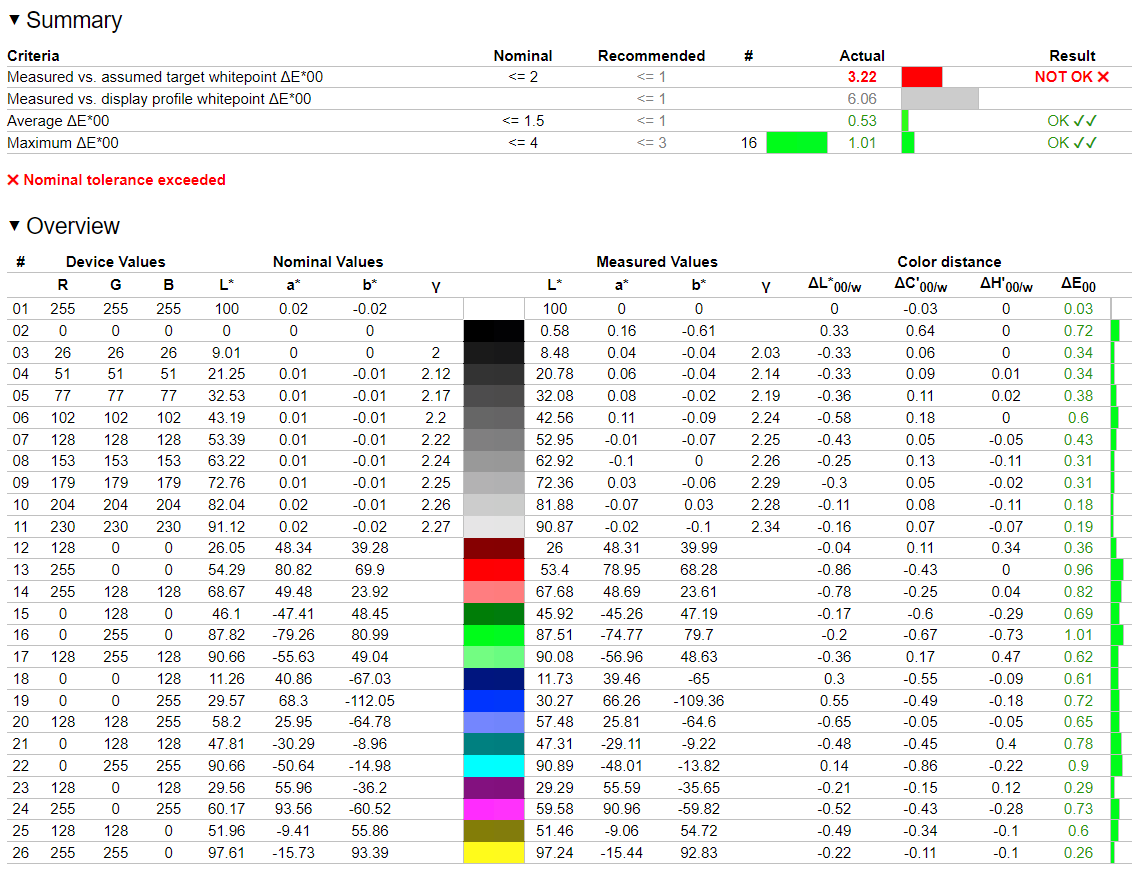
Task: Select the blue swatch in row 19
Action: 494,701
